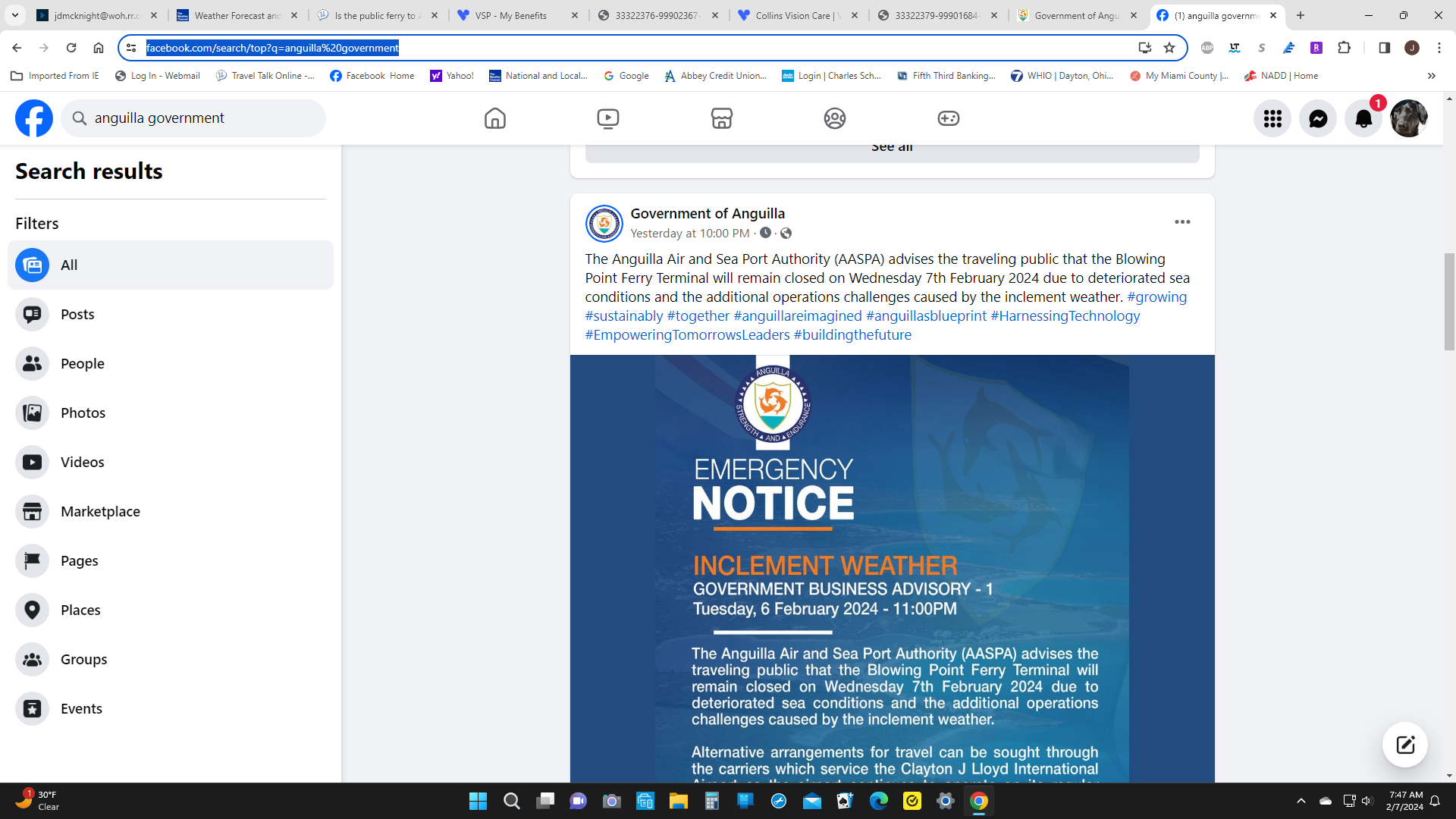Open the notifications bell
Image resolution: width=1456 pixels, height=819 pixels.
coord(1363,118)
